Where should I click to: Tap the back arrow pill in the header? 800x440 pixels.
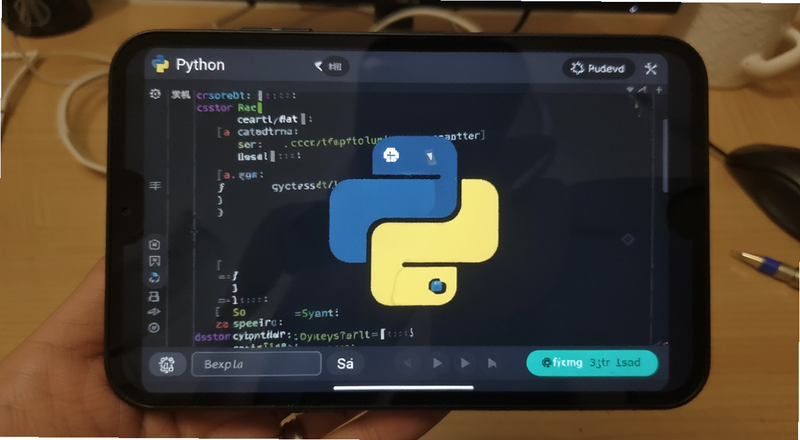point(332,66)
